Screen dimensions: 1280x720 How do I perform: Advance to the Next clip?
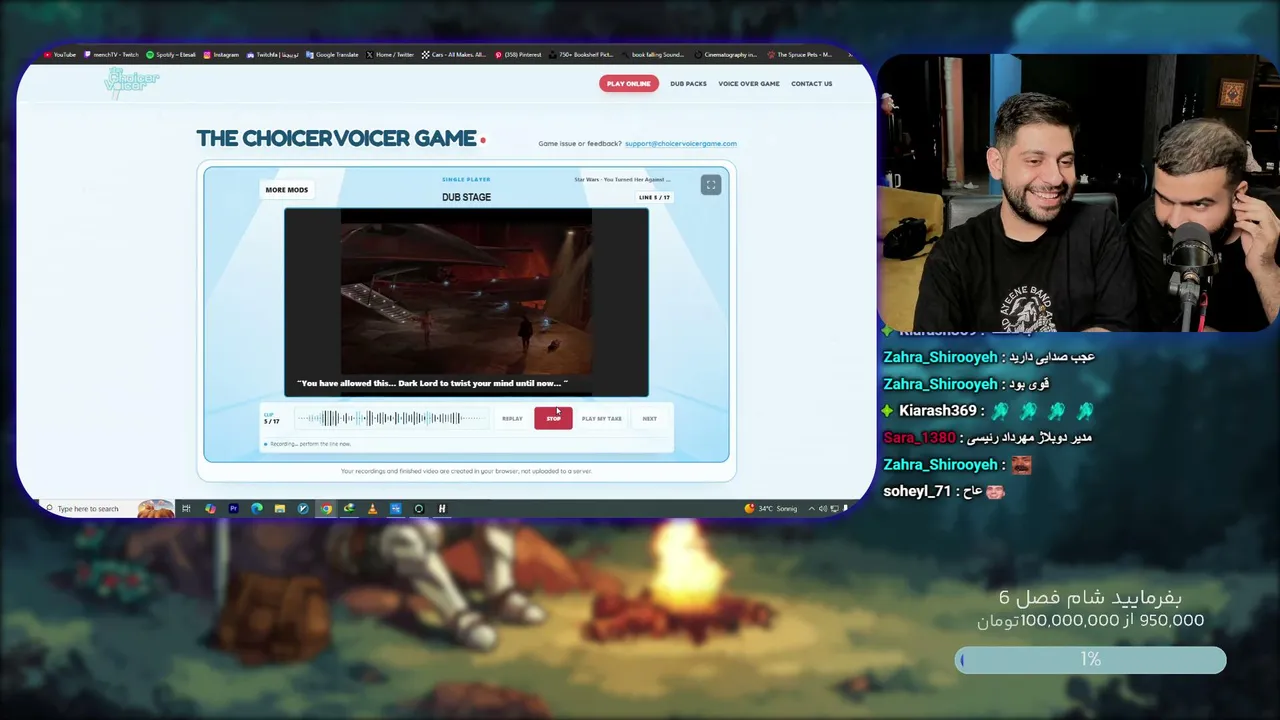(x=650, y=419)
